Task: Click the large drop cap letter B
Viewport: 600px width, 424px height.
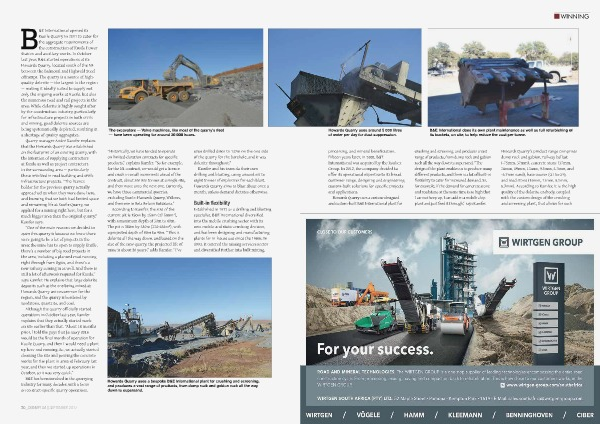Action: 29,39
